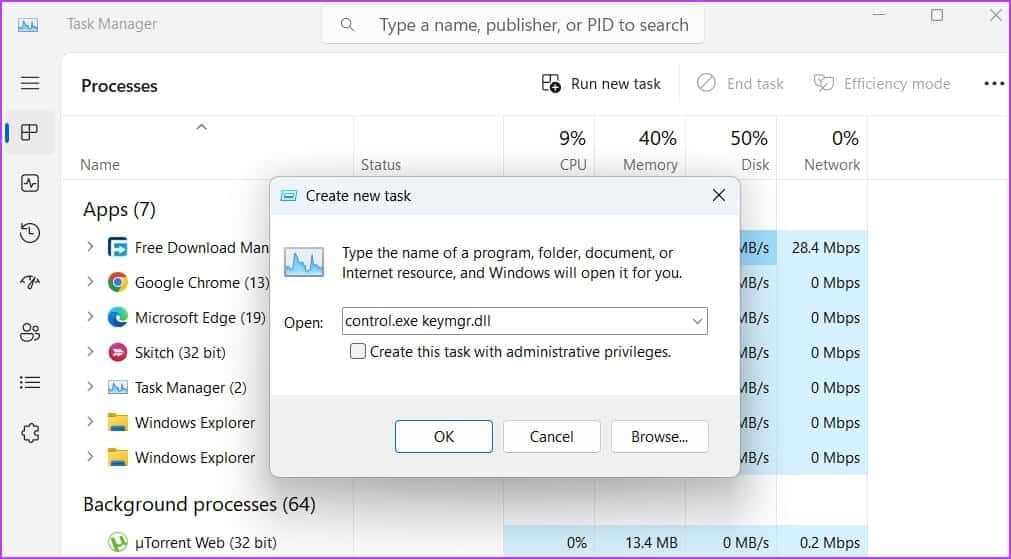Sort by the Memory column header

pyautogui.click(x=650, y=165)
